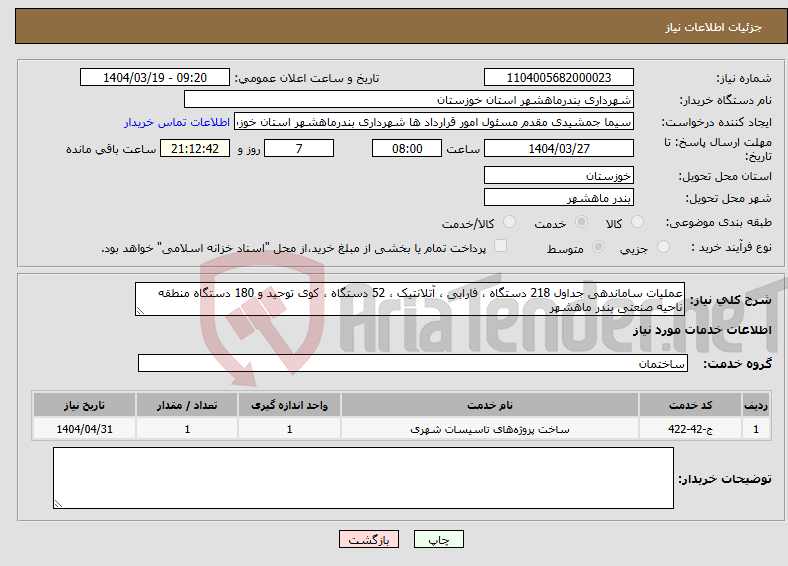Click the request creator field سیما جمشیدی
The image size is (788, 566).
[x=434, y=122]
